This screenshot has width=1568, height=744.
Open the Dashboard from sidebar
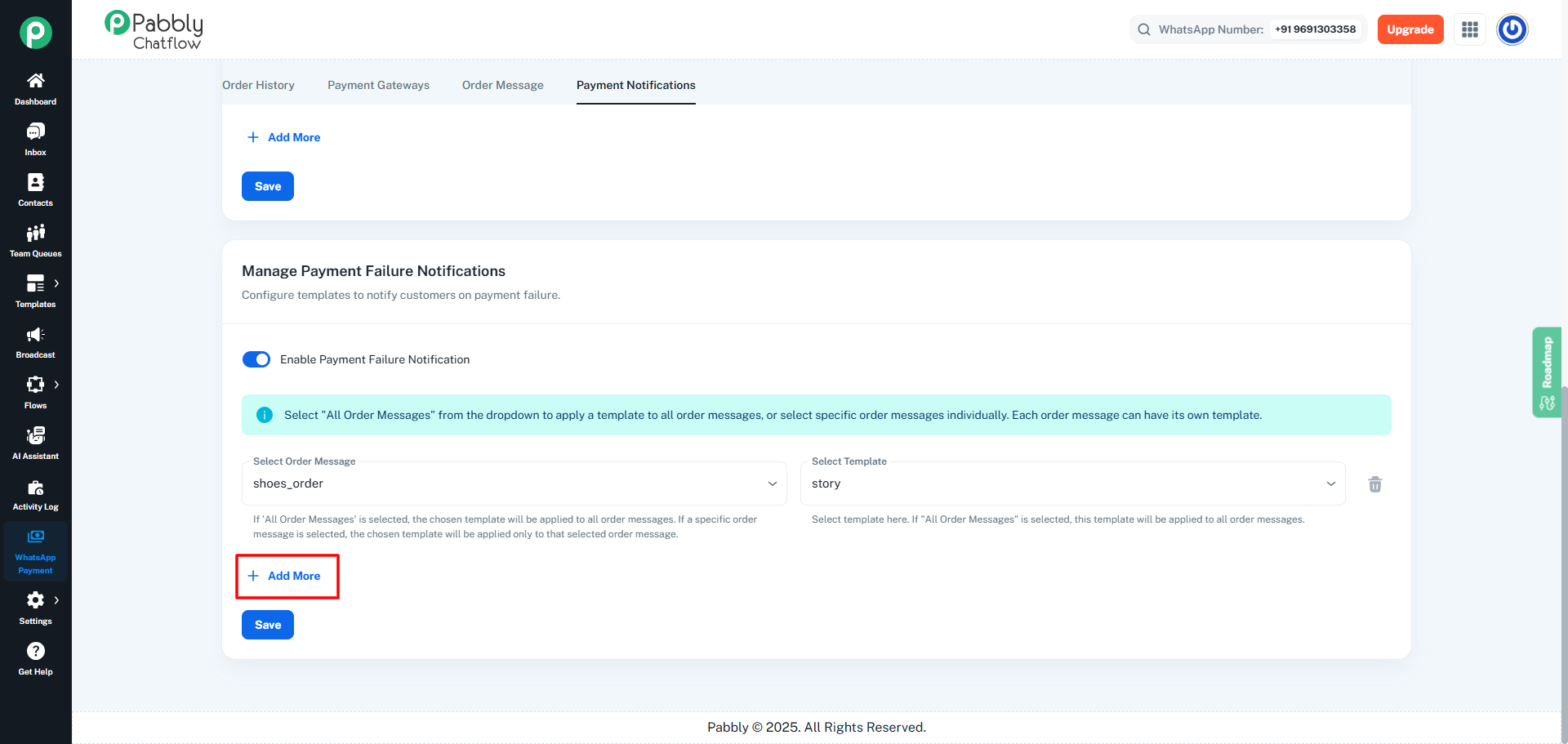pos(35,89)
